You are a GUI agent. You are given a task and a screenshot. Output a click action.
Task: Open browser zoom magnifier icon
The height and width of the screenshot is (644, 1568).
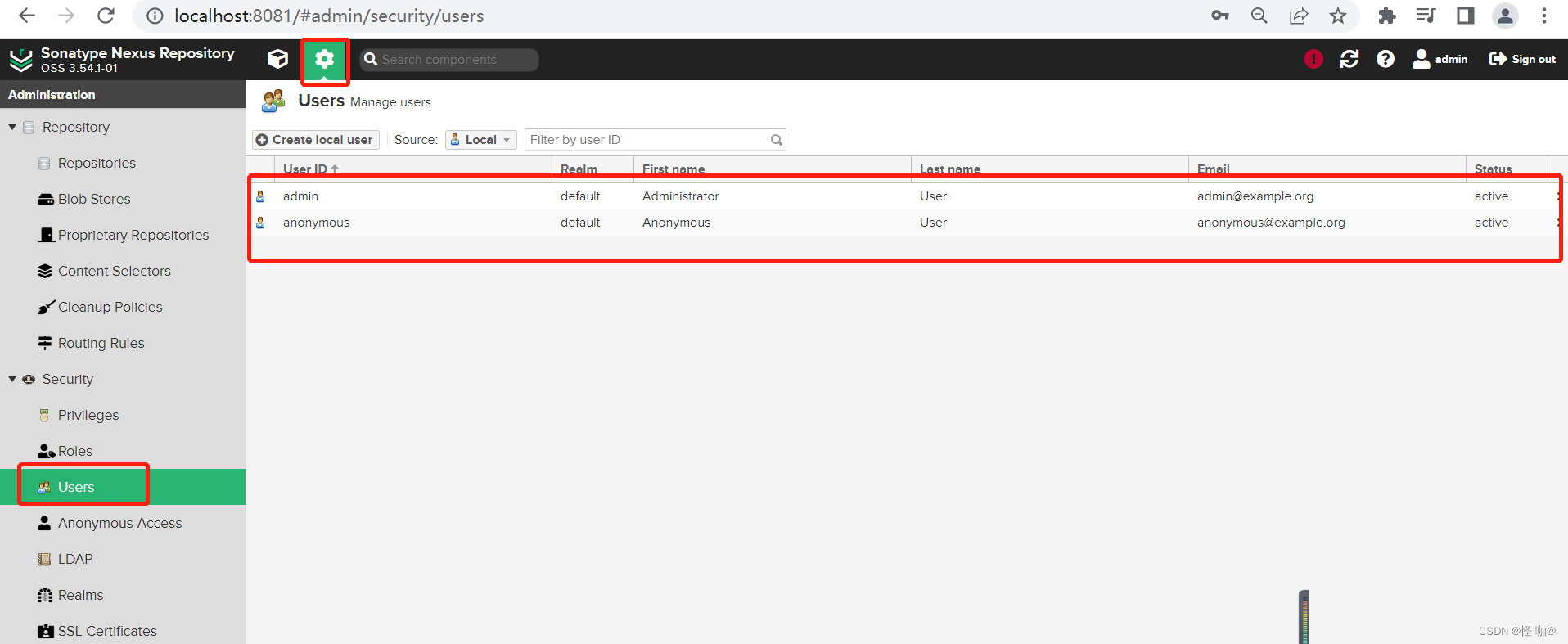(x=1259, y=16)
